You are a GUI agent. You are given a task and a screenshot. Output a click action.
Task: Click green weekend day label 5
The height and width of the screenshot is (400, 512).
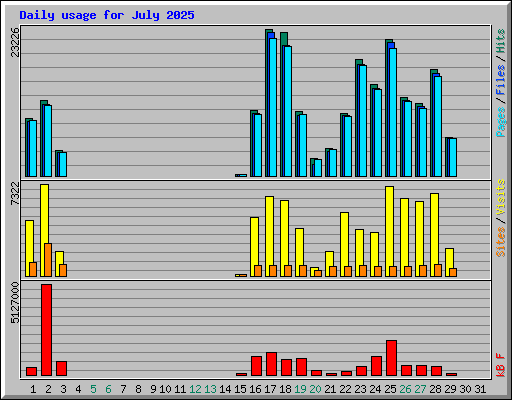click(93, 389)
